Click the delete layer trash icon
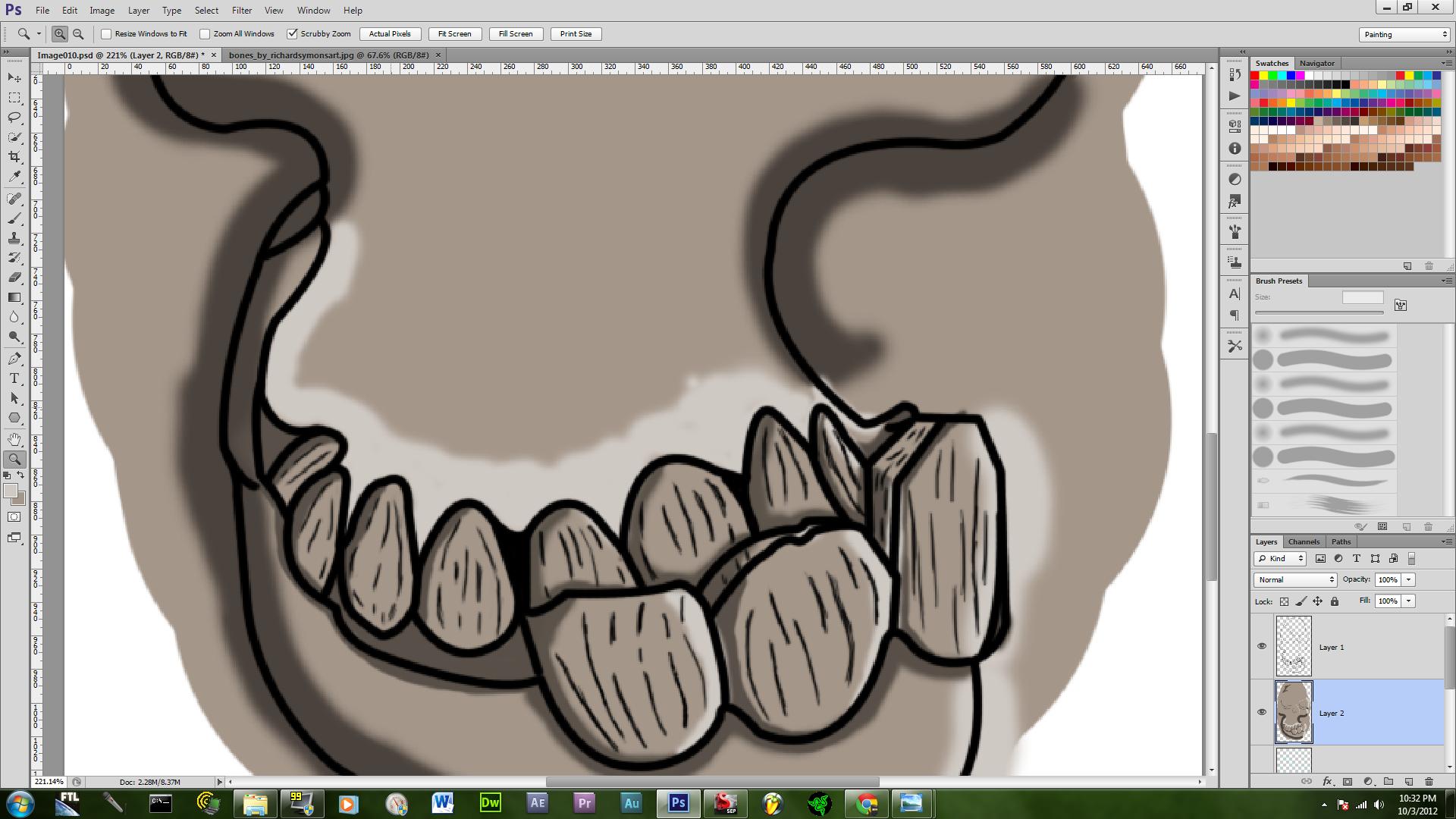 1429,781
